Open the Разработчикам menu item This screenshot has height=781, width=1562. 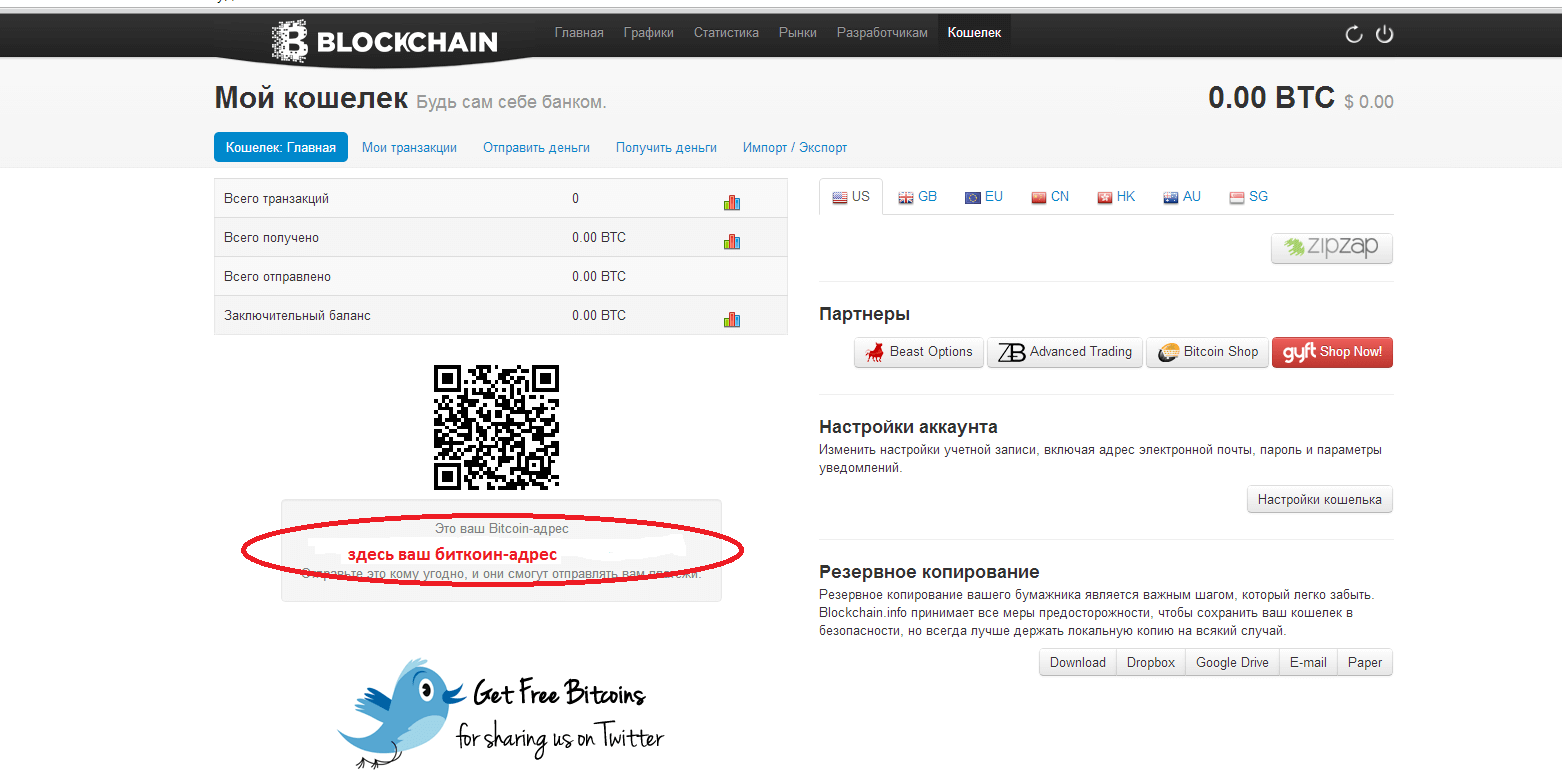882,33
